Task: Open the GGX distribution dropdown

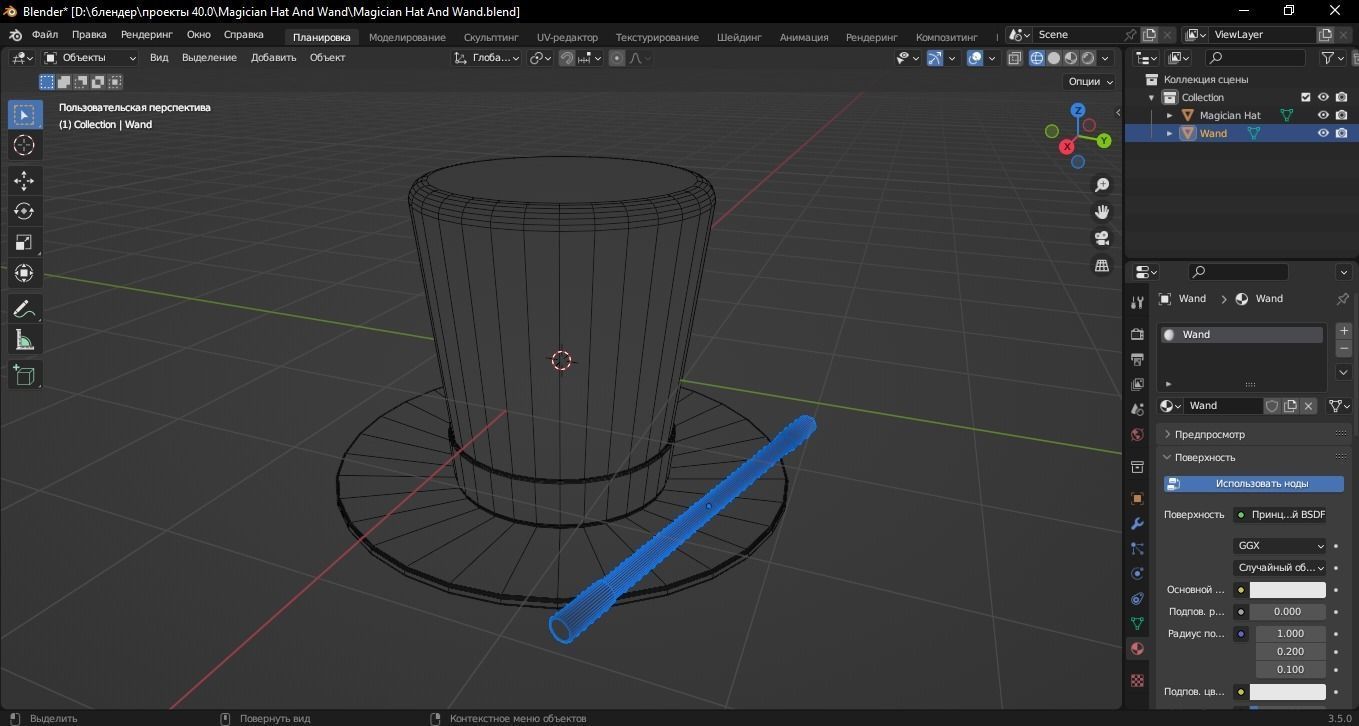Action: (1280, 546)
